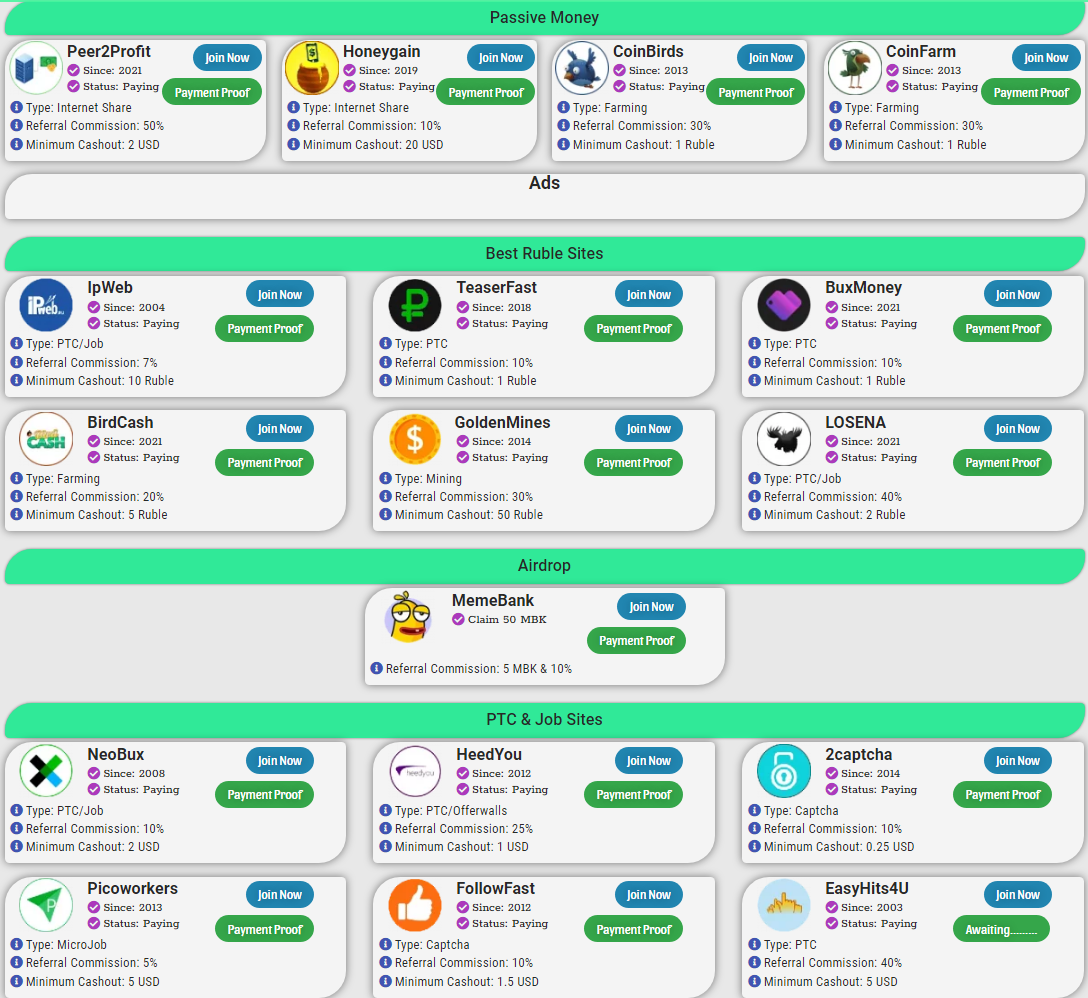Join FollowFast via Join Now
Image resolution: width=1088 pixels, height=998 pixels.
[649, 895]
